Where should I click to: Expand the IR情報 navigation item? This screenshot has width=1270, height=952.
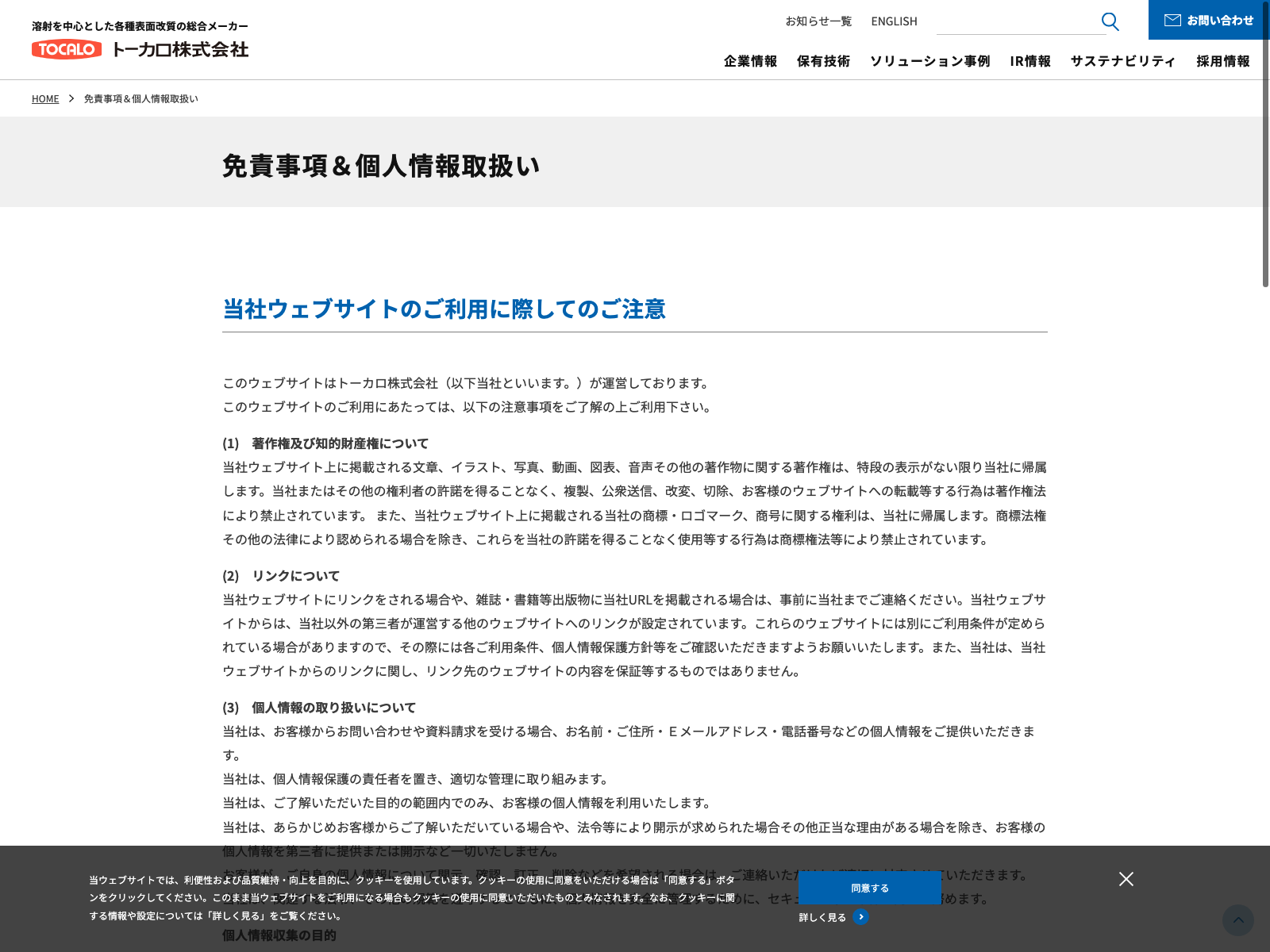tap(1030, 61)
